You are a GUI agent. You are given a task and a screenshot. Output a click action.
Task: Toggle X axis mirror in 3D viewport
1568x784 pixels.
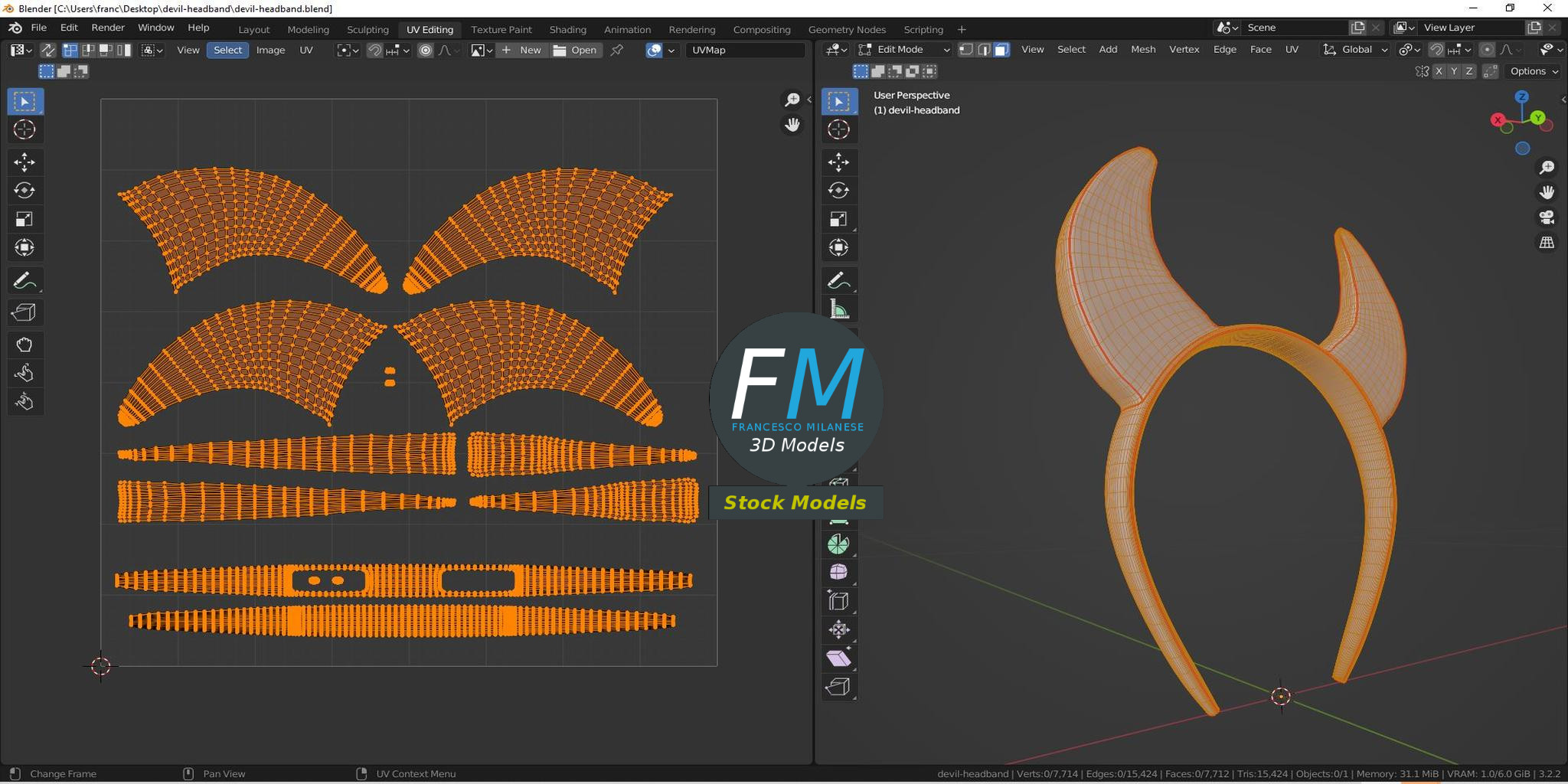(1439, 71)
